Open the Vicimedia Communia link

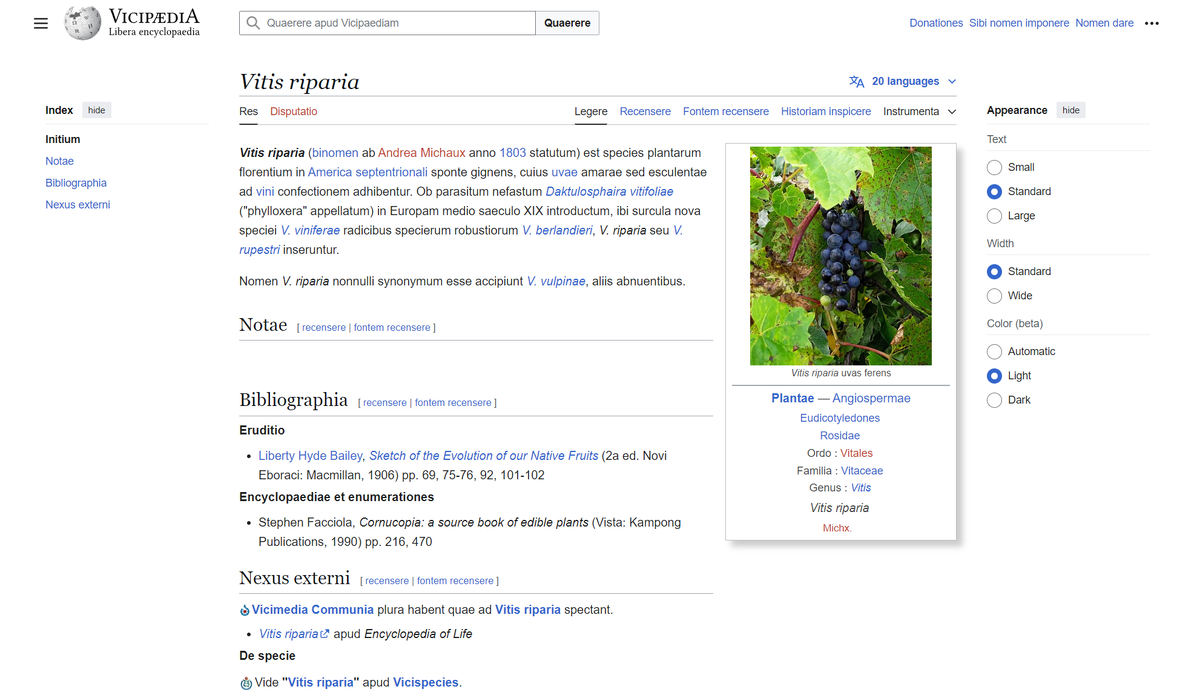coord(313,610)
